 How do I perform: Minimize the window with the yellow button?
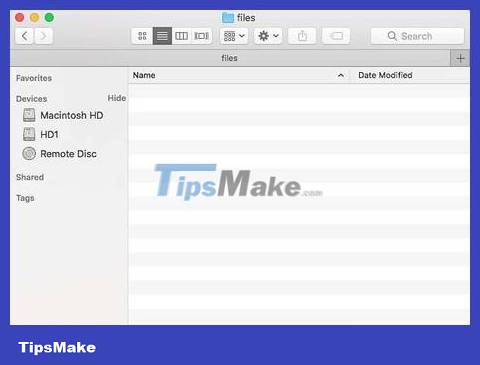click(x=34, y=17)
